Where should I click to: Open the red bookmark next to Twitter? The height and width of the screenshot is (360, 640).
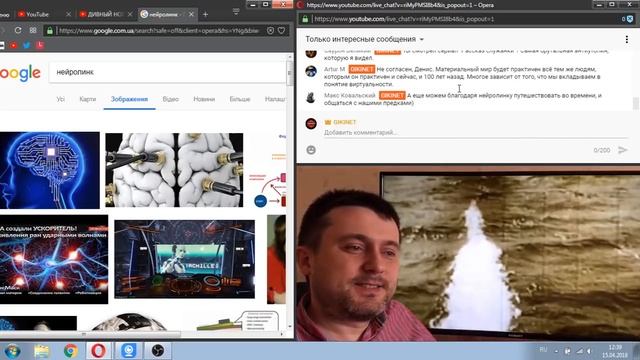tap(40, 45)
